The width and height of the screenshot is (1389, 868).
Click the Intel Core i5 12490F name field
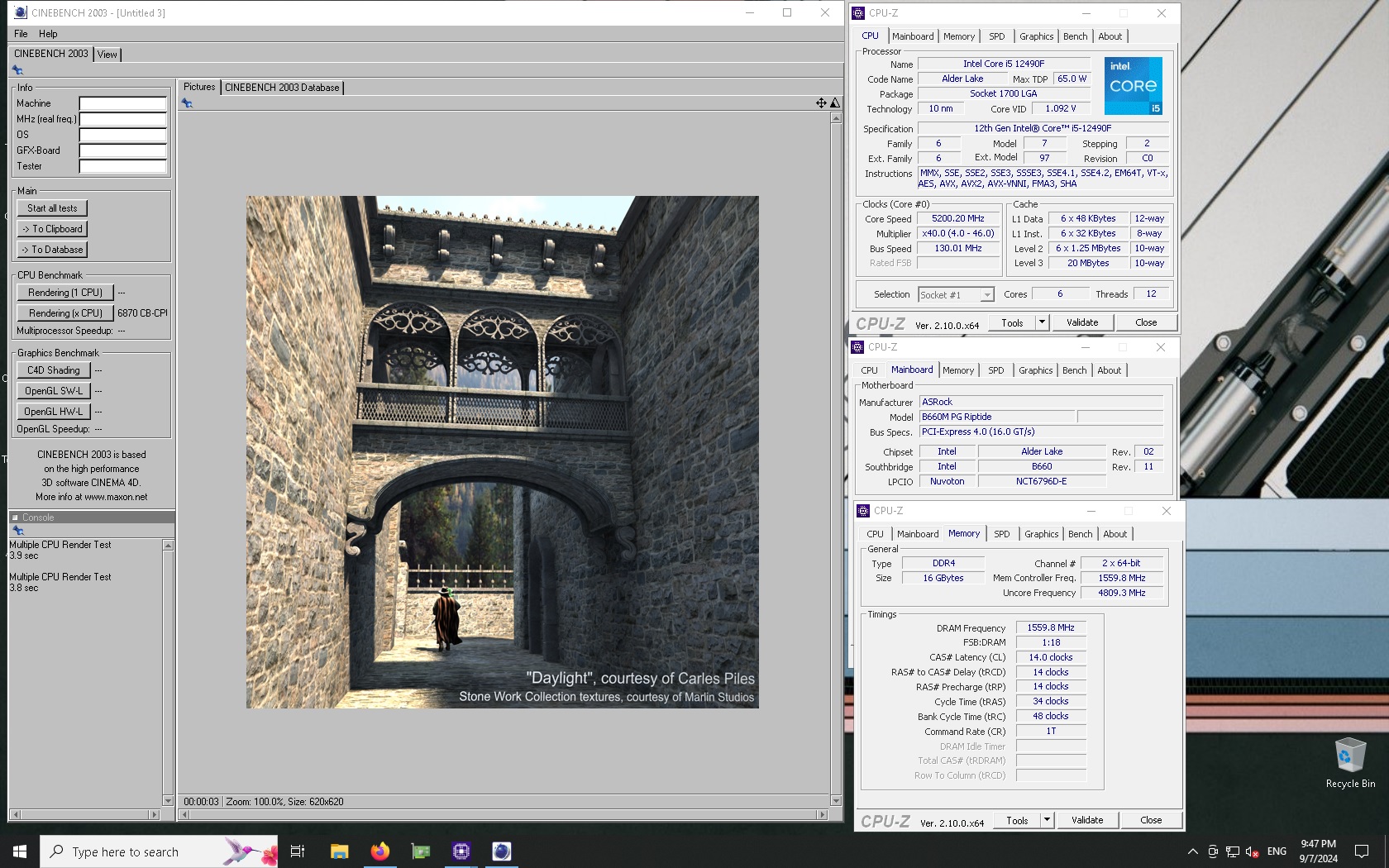(x=1004, y=64)
